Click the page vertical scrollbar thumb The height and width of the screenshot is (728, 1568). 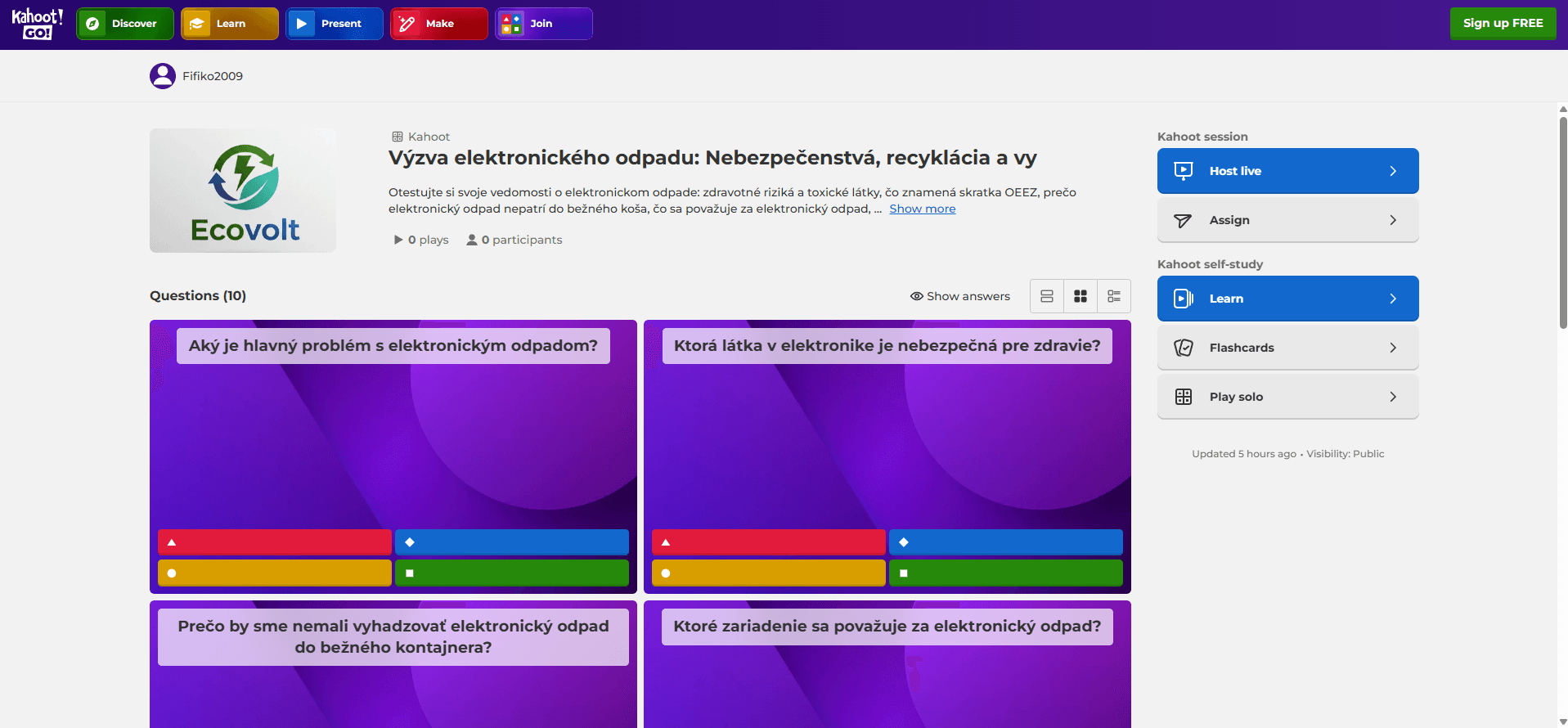(1563, 222)
